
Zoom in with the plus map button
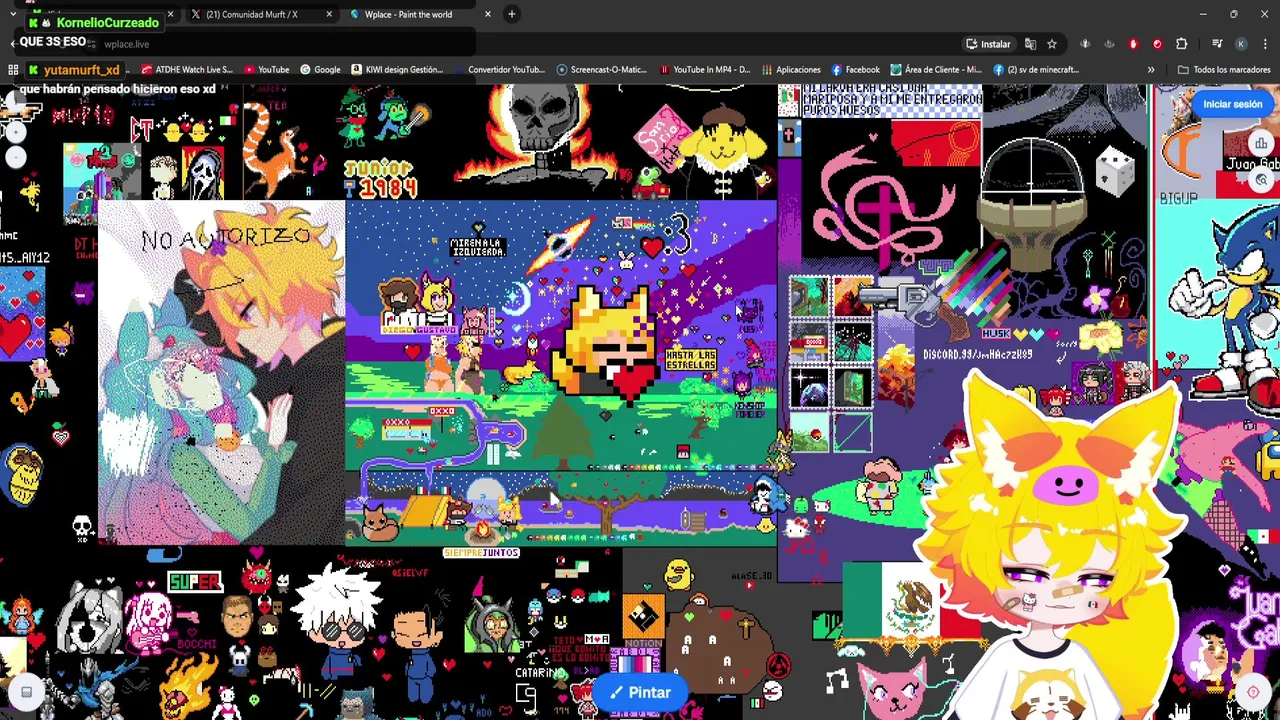[16, 132]
